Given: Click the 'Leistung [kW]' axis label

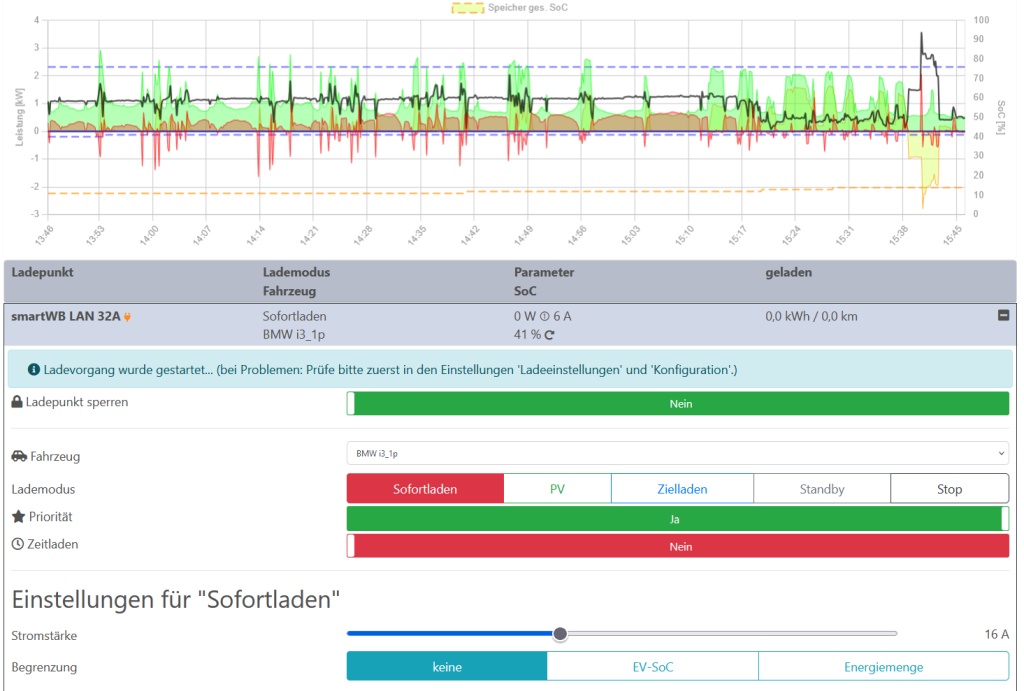Looking at the screenshot, I should 20,117.
